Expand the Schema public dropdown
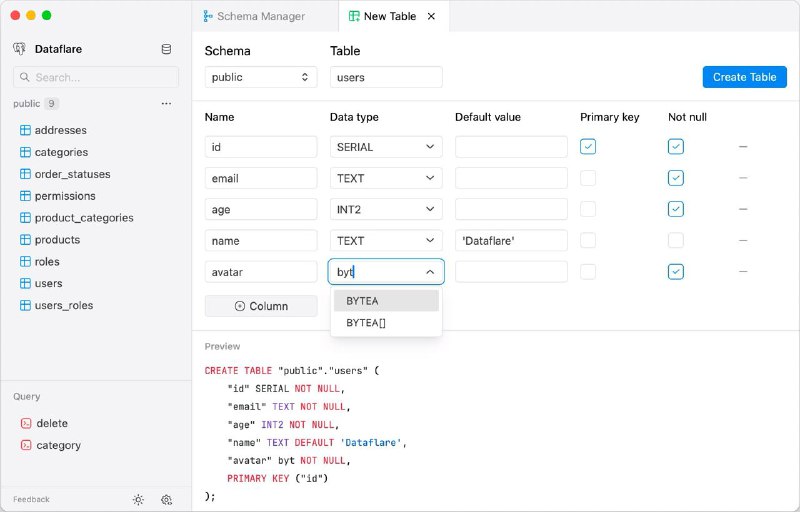800x512 pixels. [x=261, y=77]
